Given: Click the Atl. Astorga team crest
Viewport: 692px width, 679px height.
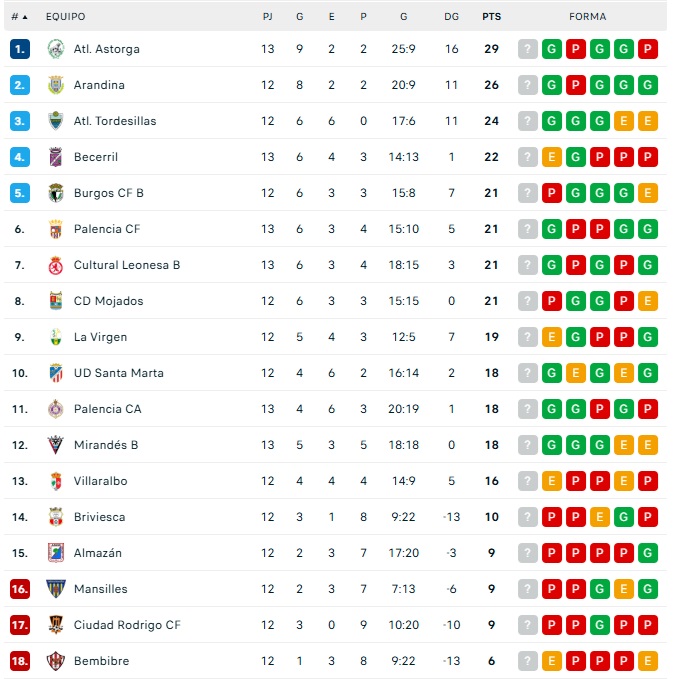Looking at the screenshot, I should coord(56,49).
